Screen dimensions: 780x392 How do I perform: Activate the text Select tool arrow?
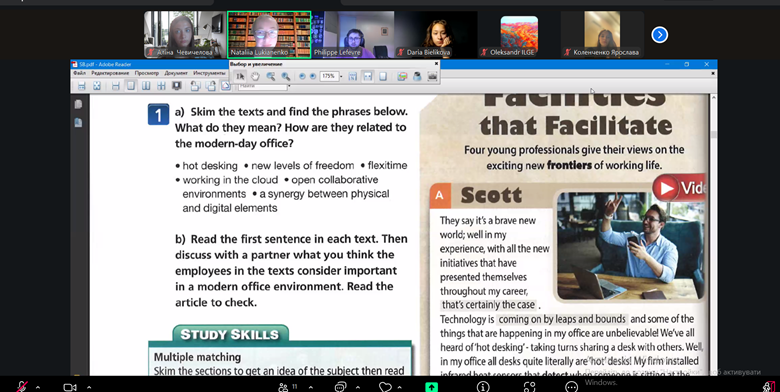[240, 76]
